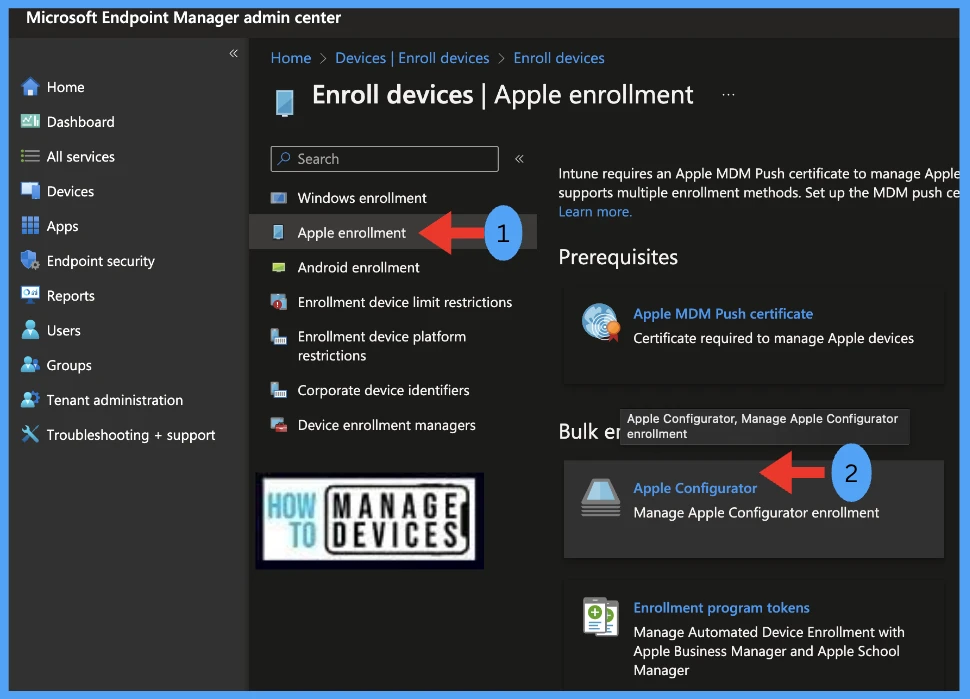This screenshot has height=699, width=970.
Task: Open Reports in the sidebar
Action: [71, 296]
